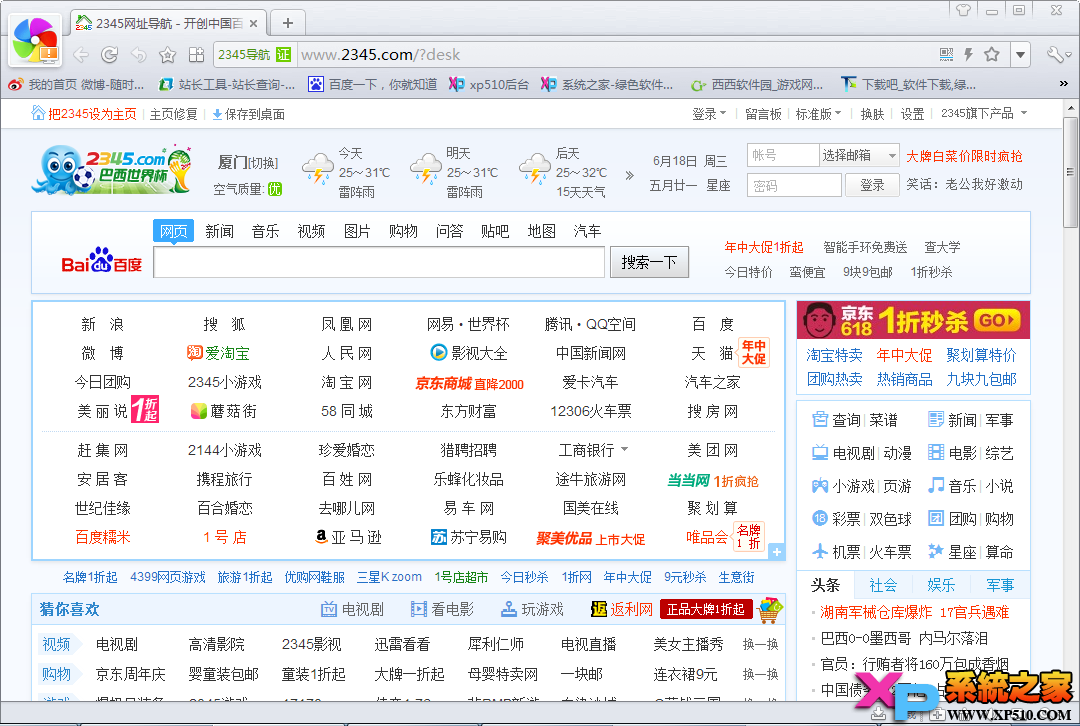Switch to 娱乐 news tab
The image size is (1080, 726).
point(941,585)
